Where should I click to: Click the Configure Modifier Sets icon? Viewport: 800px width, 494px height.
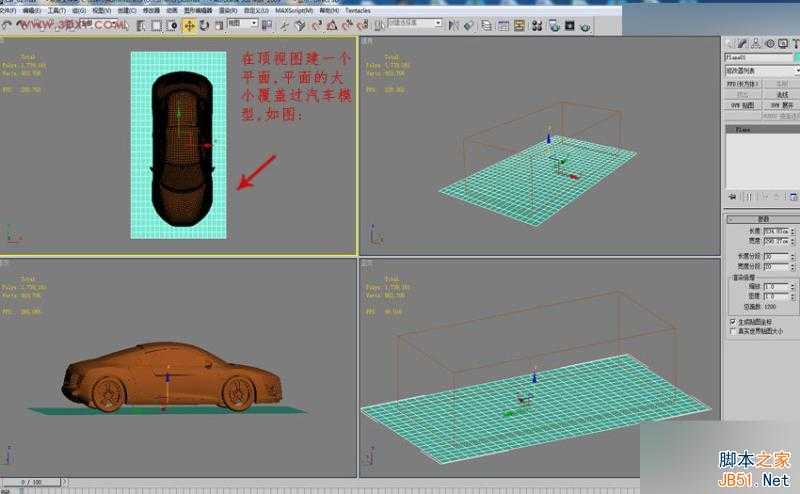793,197
